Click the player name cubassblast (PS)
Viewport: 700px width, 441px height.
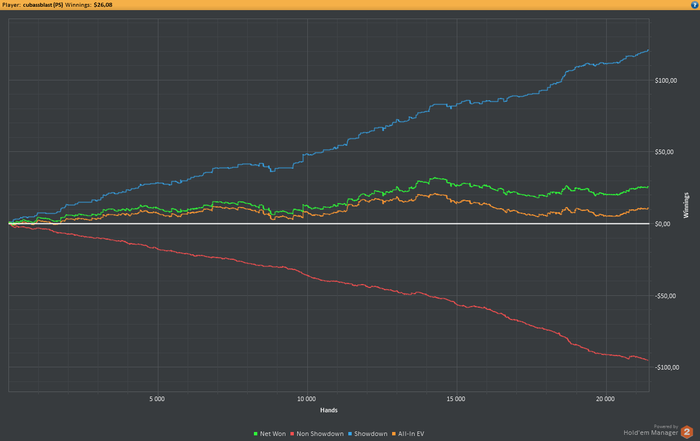pyautogui.click(x=43, y=5)
